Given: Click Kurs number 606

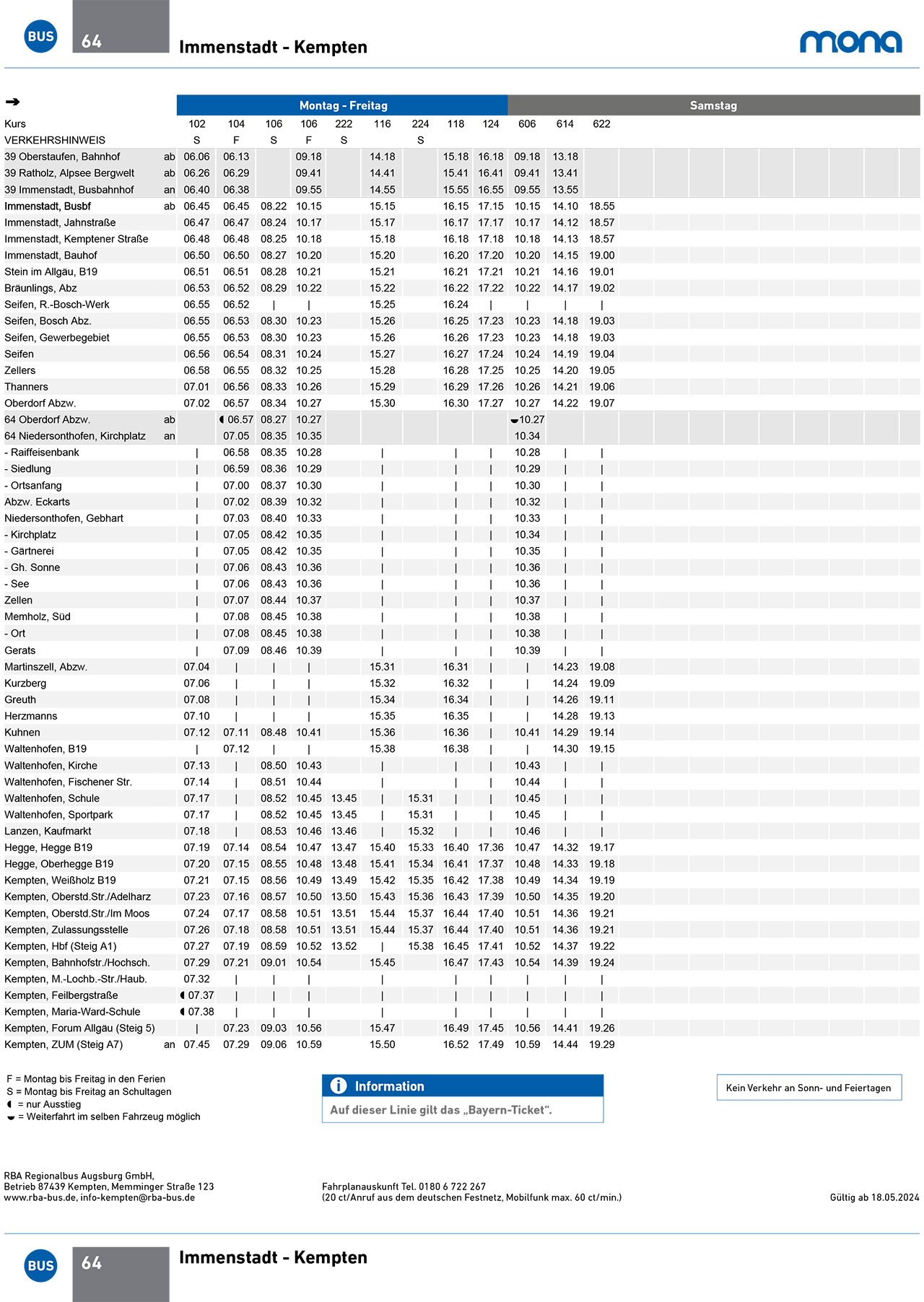Looking at the screenshot, I should [x=527, y=124].
